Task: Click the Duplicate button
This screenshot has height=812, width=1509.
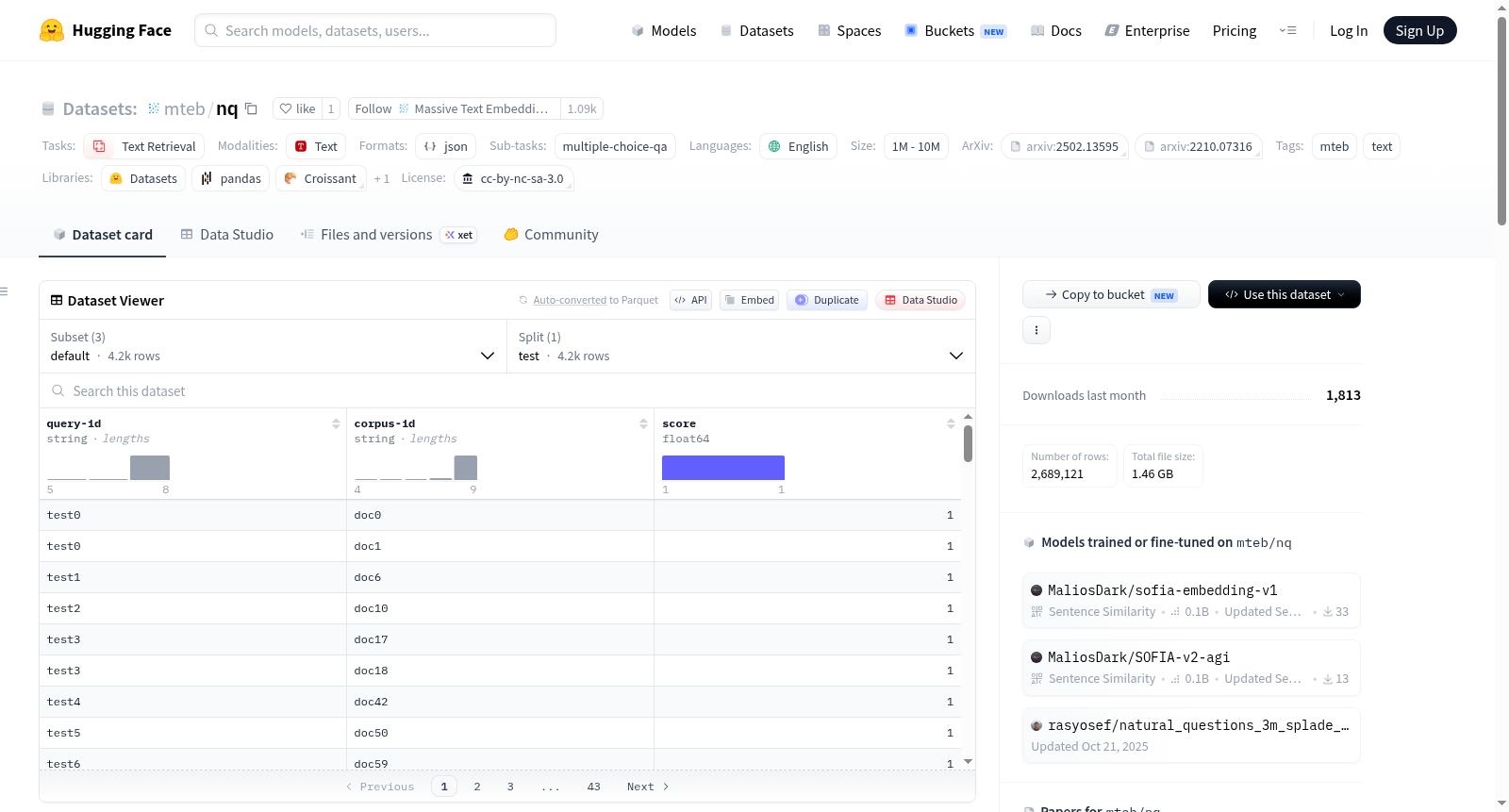Action: pyautogui.click(x=827, y=300)
